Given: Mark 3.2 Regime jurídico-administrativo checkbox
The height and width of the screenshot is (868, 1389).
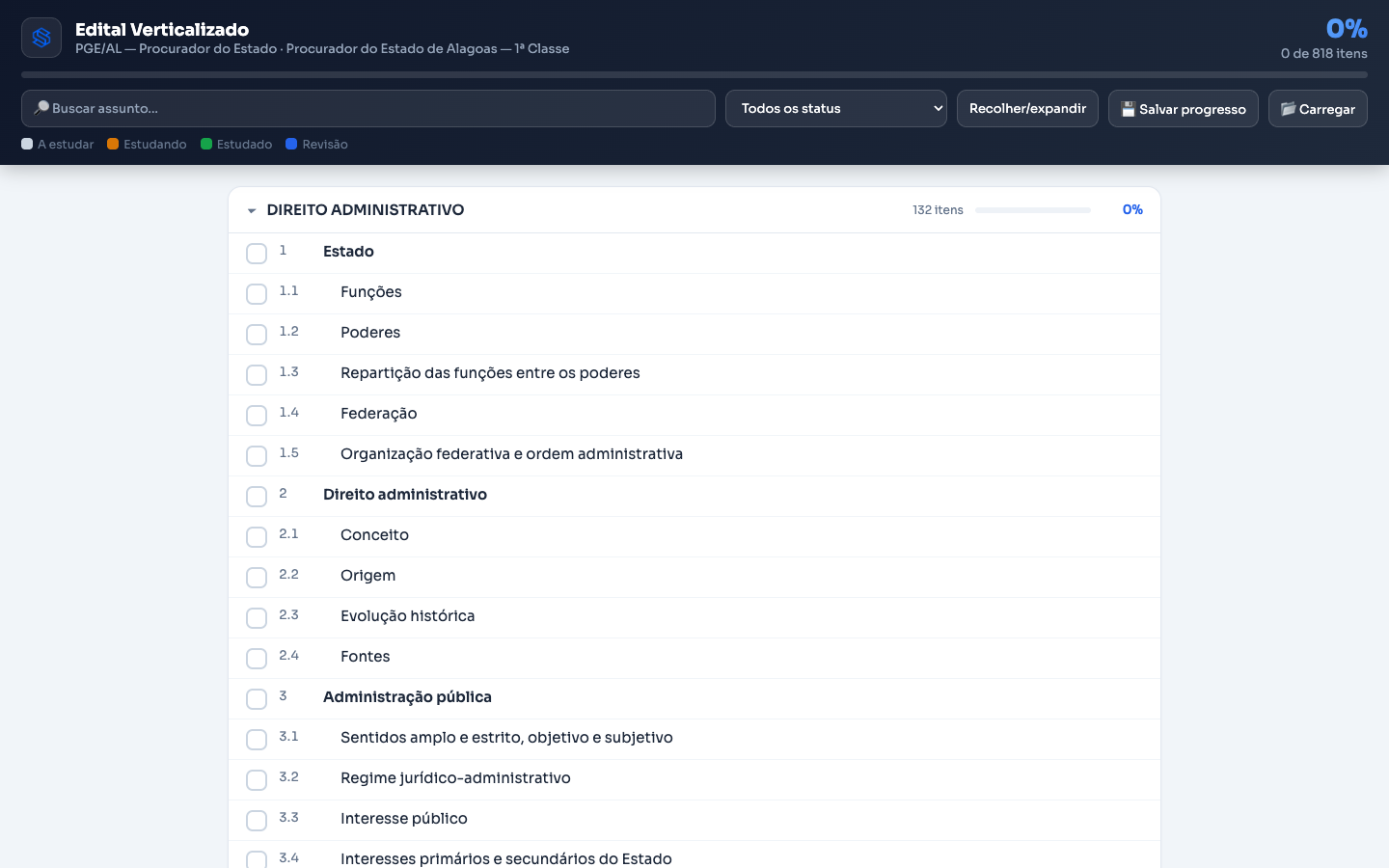Looking at the screenshot, I should (x=257, y=780).
